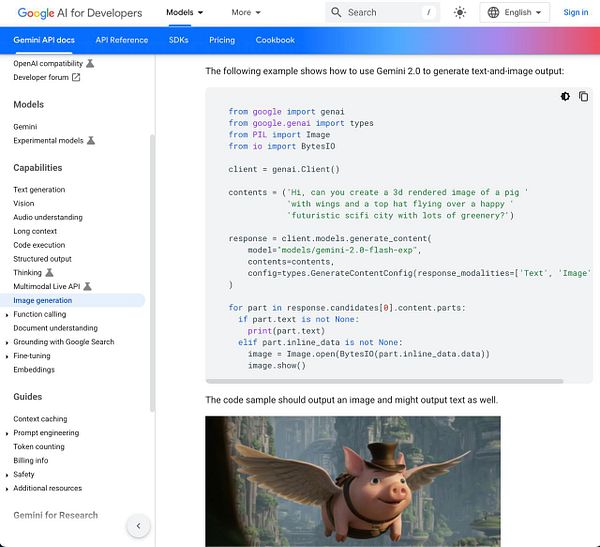Open the Thinking page

(x=28, y=273)
